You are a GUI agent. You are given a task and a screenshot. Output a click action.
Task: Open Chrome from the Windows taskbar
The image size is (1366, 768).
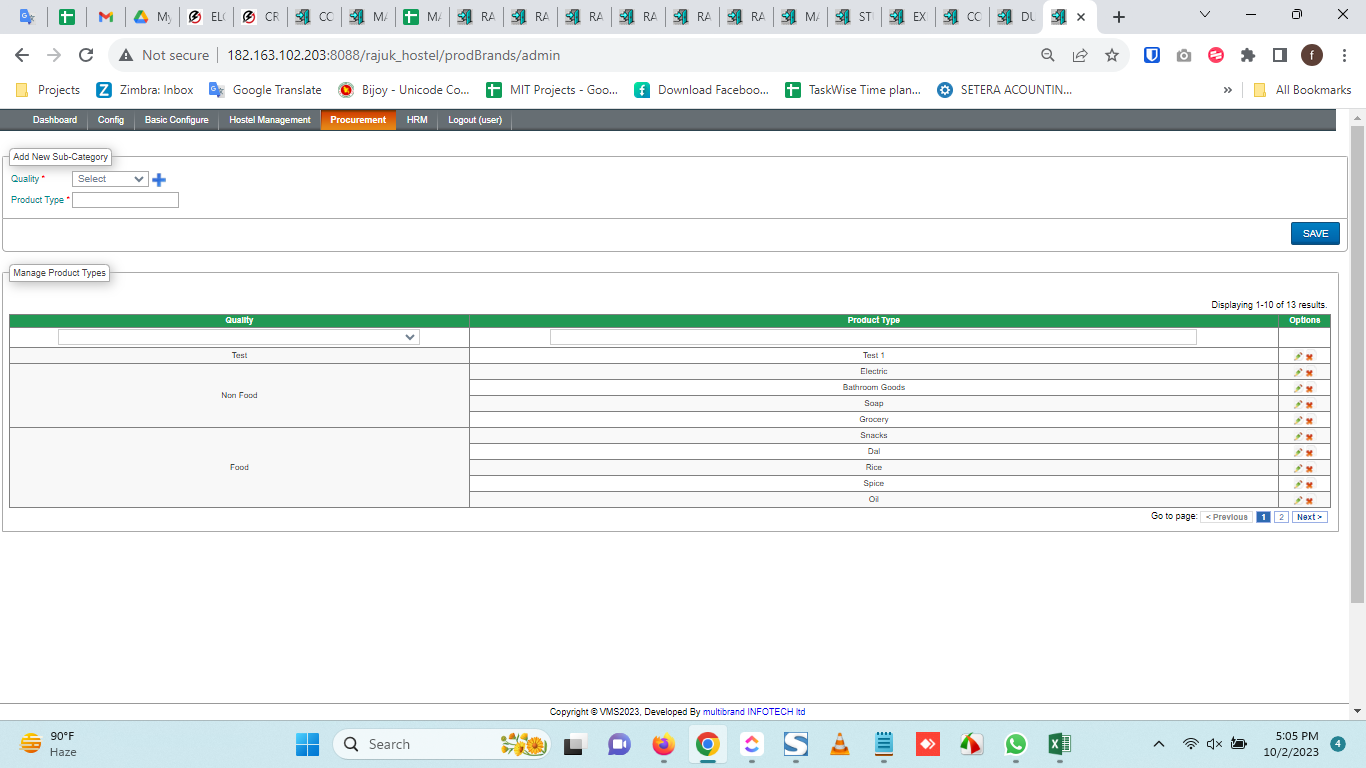[x=707, y=744]
